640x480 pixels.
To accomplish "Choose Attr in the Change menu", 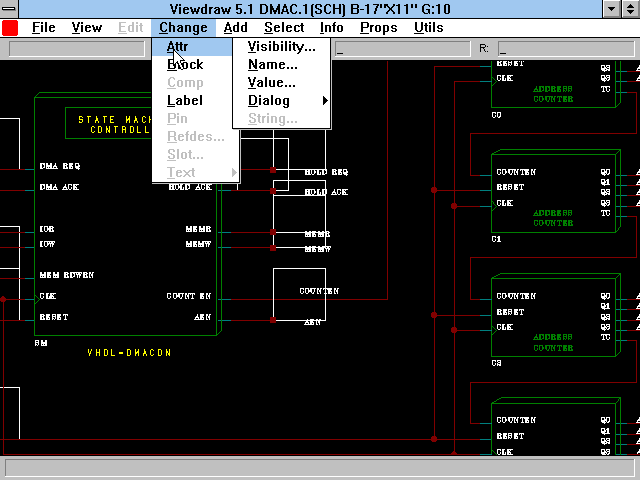I will [x=192, y=47].
